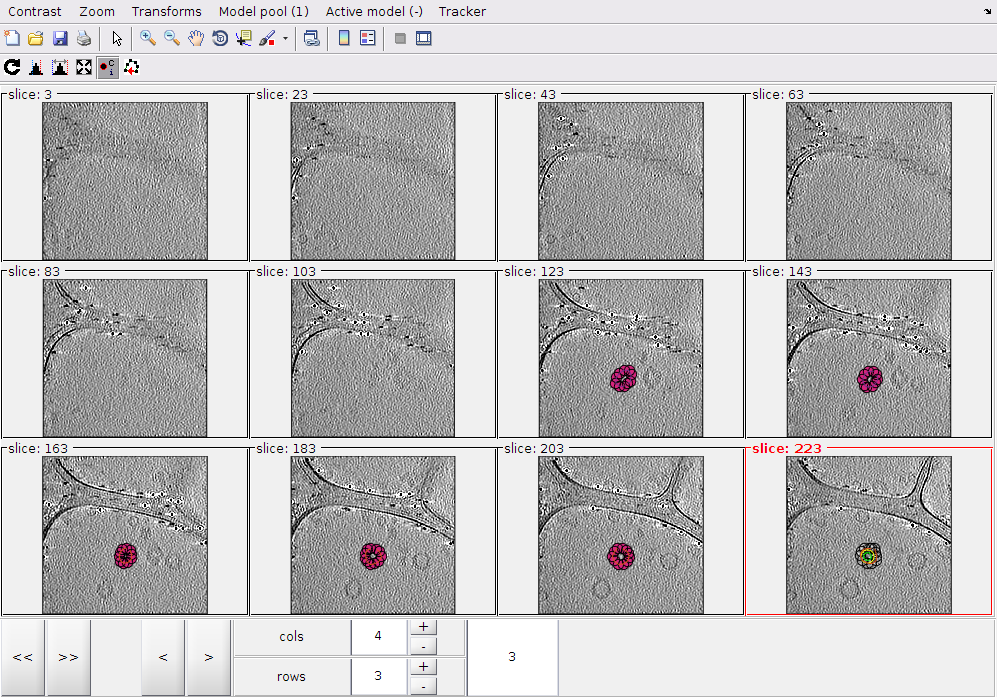The width and height of the screenshot is (997, 697).
Task: Select the slice 83 thumbnail
Action: (125, 358)
